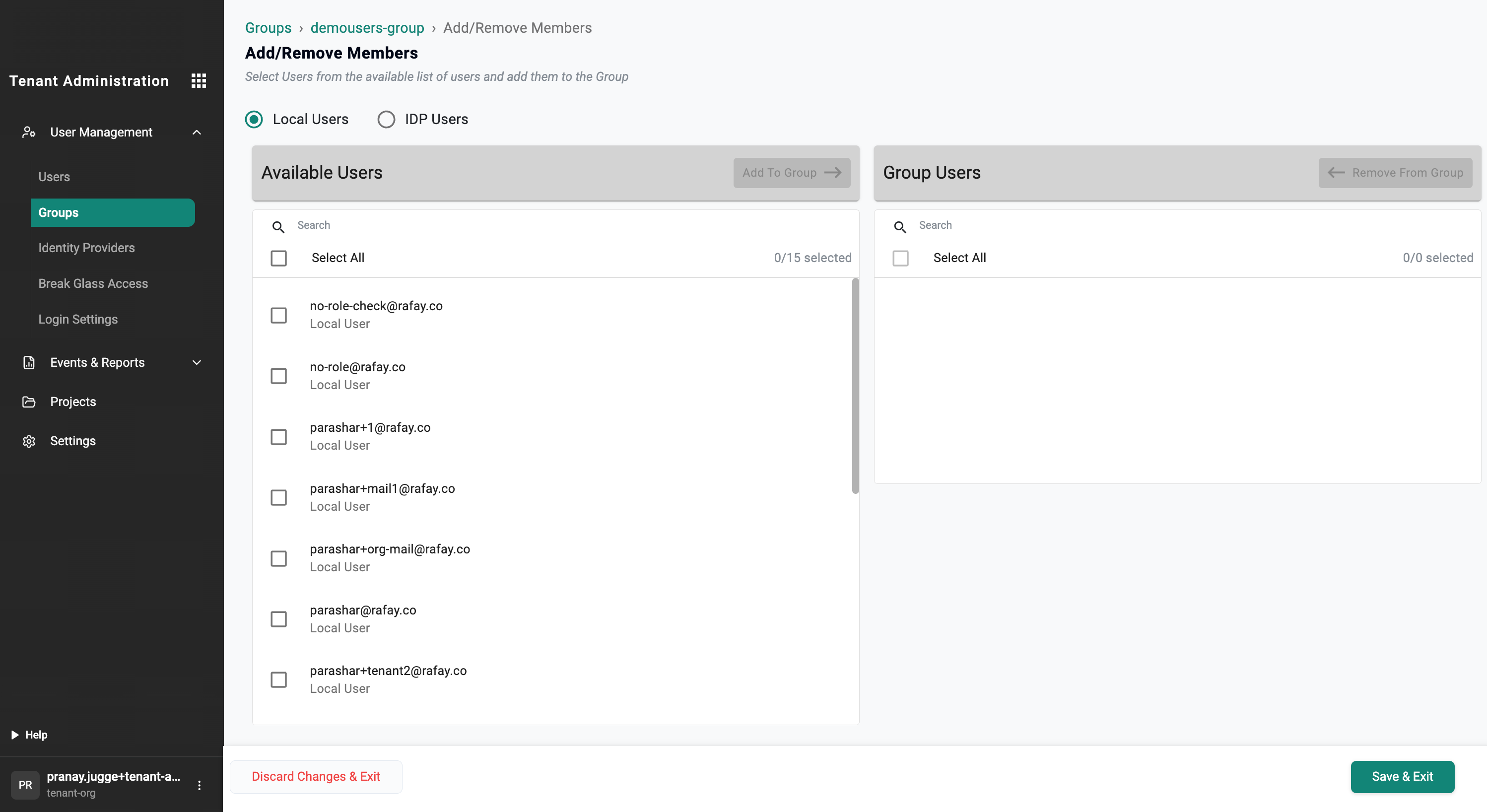Image resolution: width=1487 pixels, height=812 pixels.
Task: Select the IDP Users radio button
Action: point(386,120)
